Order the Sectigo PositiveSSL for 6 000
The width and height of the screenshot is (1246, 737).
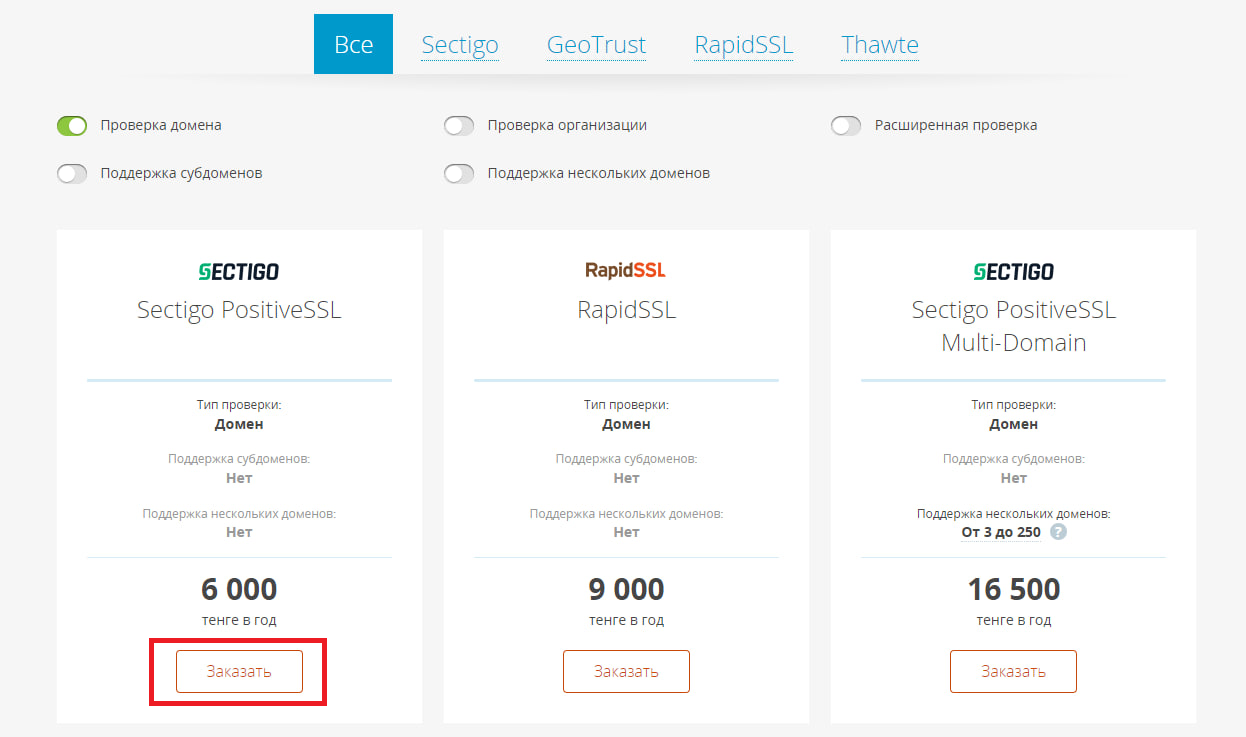click(x=239, y=671)
